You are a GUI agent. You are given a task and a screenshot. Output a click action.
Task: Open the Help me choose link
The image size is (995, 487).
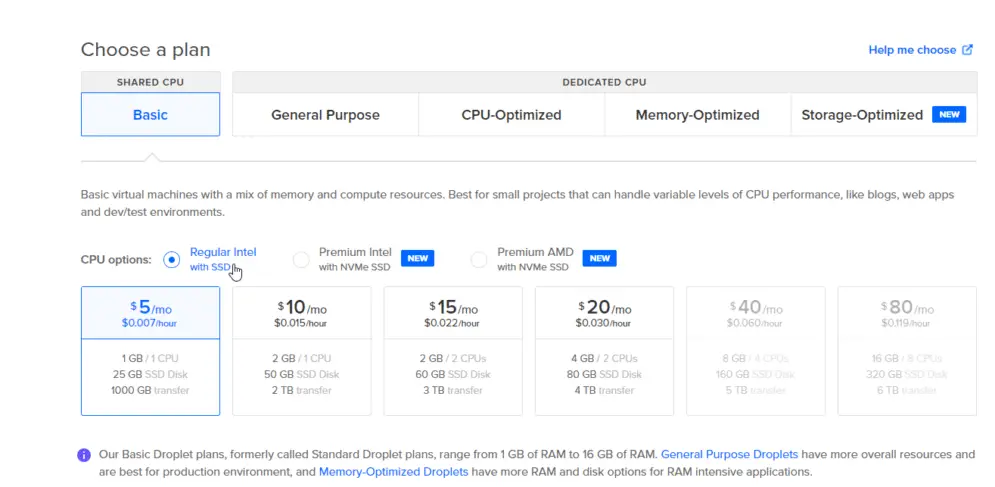912,50
